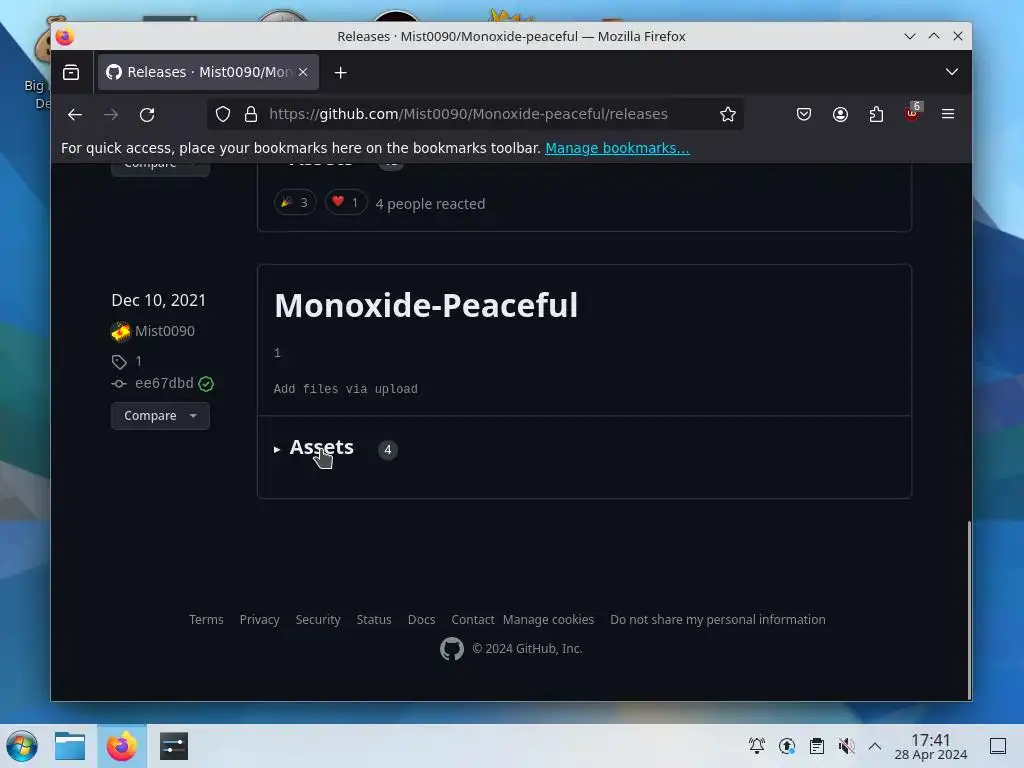Image resolution: width=1024 pixels, height=768 pixels.
Task: Open clipboard tray icon
Action: [816, 746]
